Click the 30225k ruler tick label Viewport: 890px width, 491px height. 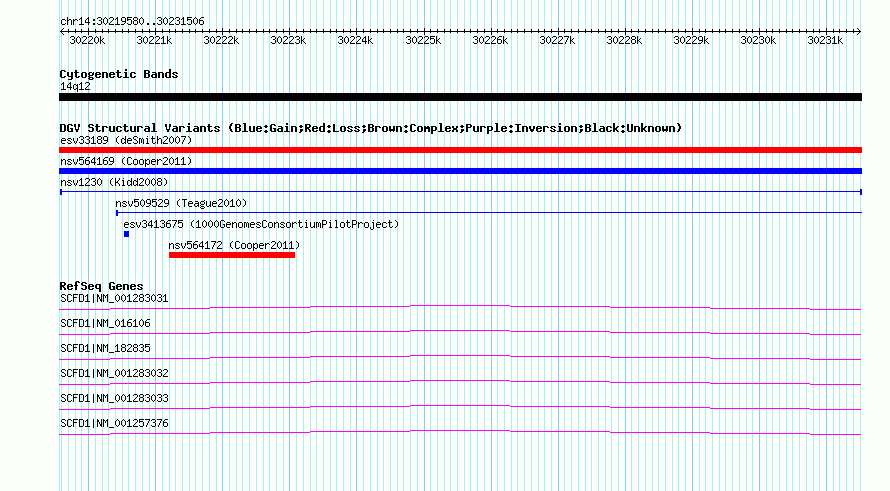tap(423, 40)
